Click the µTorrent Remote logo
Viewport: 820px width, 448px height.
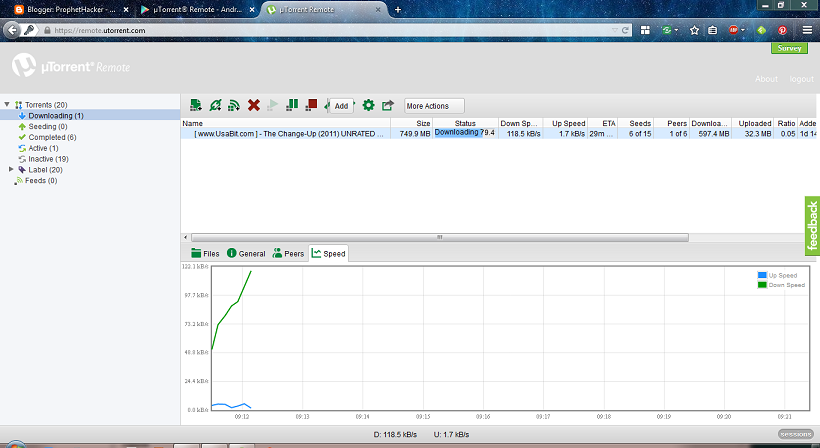71,65
